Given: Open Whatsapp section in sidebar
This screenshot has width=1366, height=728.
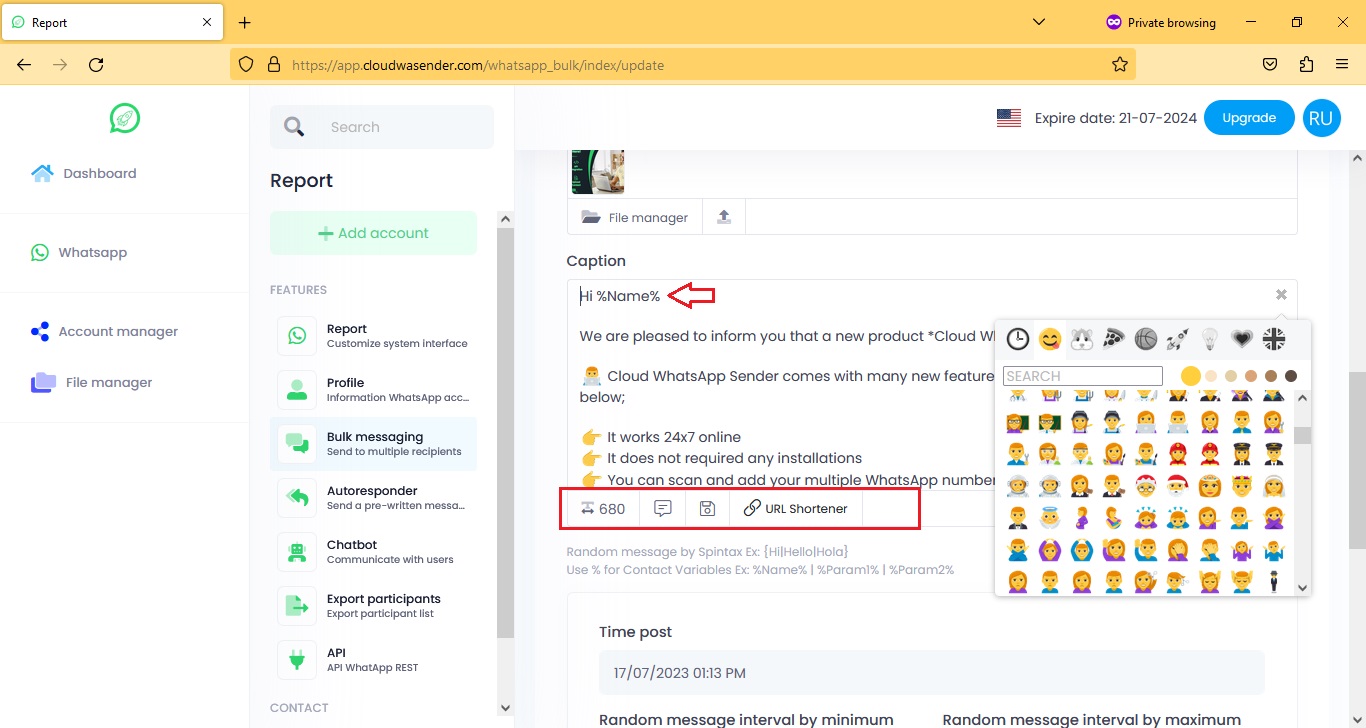Looking at the screenshot, I should [79, 252].
